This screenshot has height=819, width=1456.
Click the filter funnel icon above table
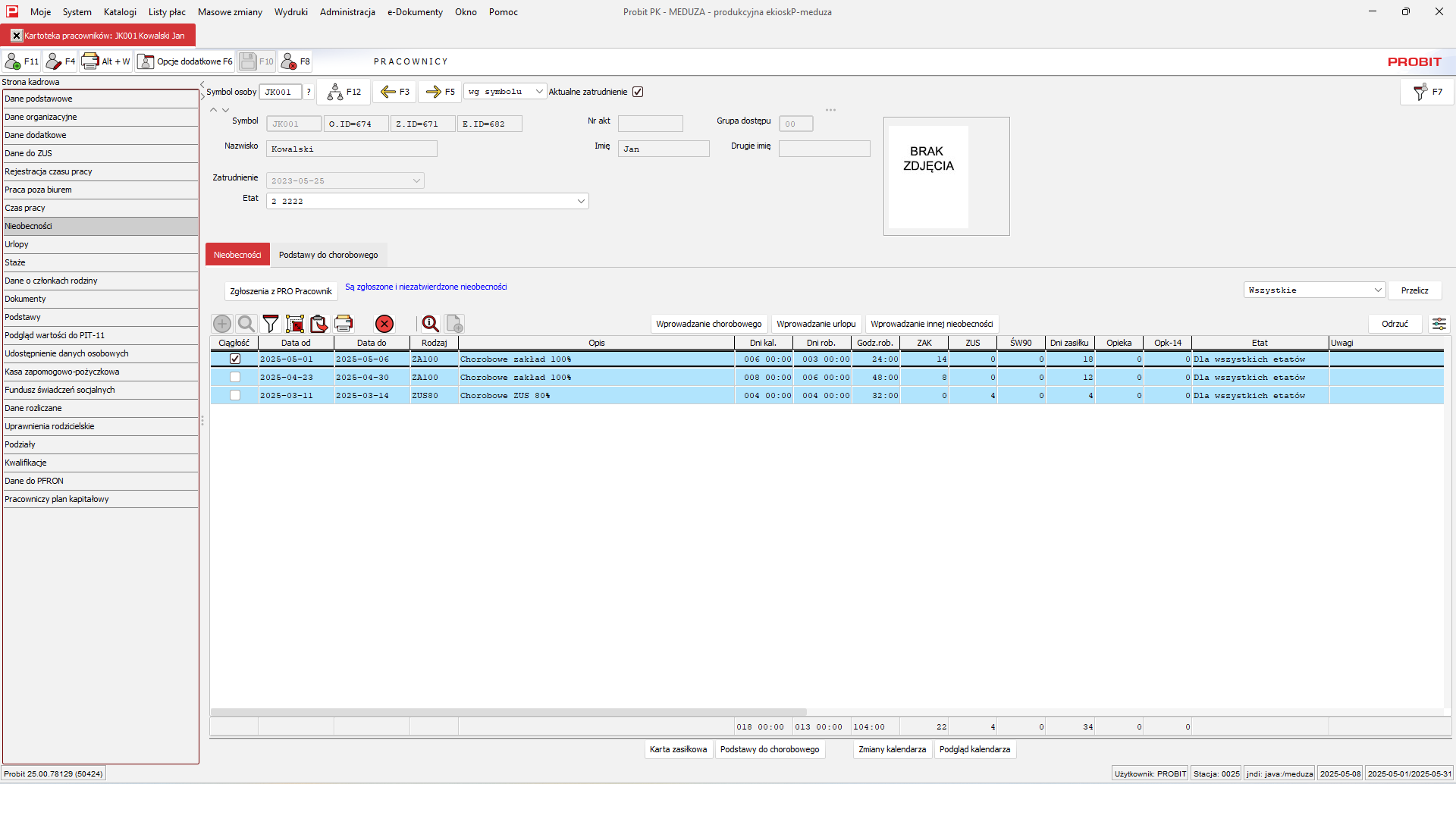coord(271,324)
